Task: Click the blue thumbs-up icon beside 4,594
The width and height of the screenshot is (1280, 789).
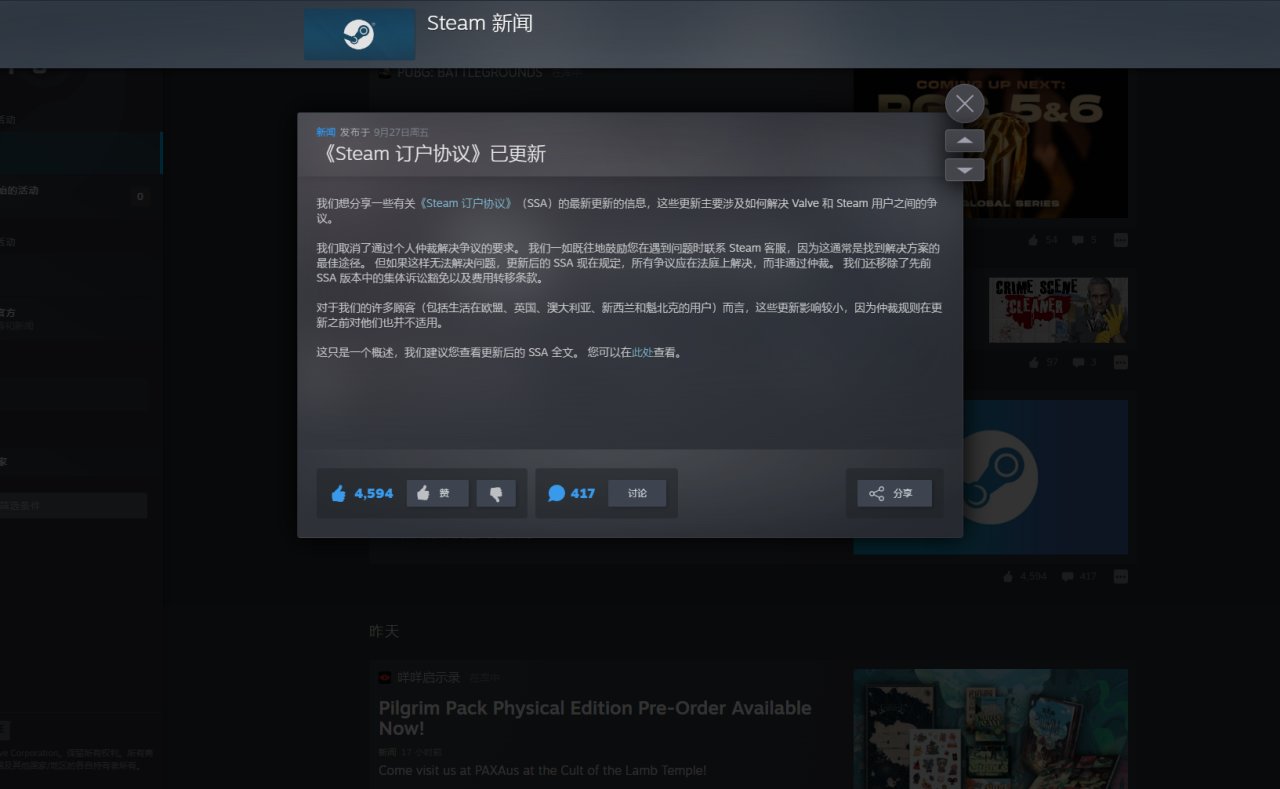Action: pyautogui.click(x=338, y=493)
